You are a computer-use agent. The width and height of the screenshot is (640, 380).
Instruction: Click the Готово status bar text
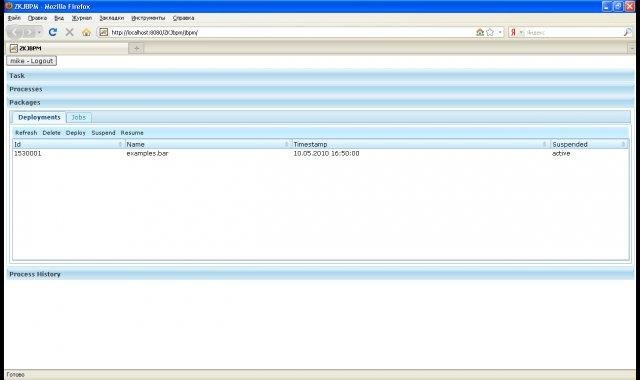(16, 375)
